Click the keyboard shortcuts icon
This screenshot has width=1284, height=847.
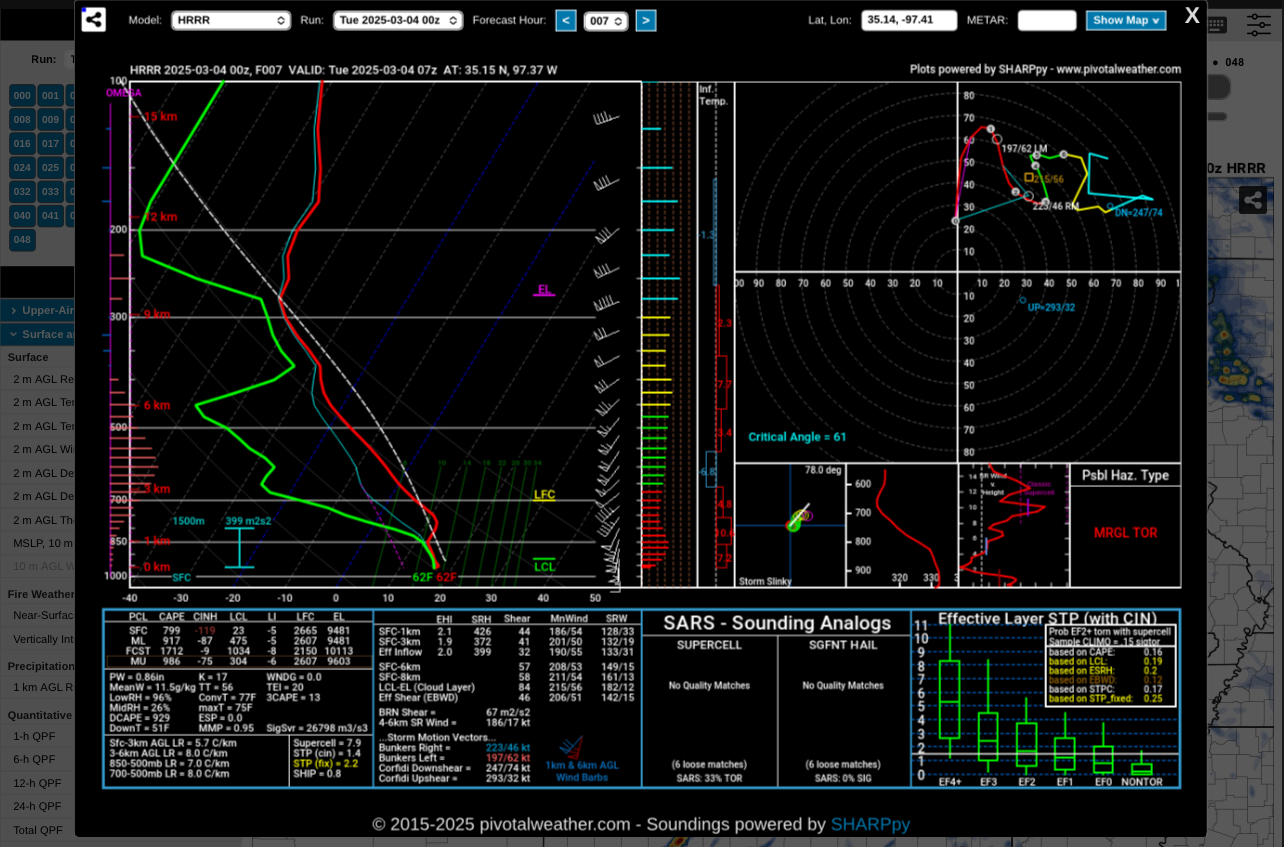(x=1217, y=25)
